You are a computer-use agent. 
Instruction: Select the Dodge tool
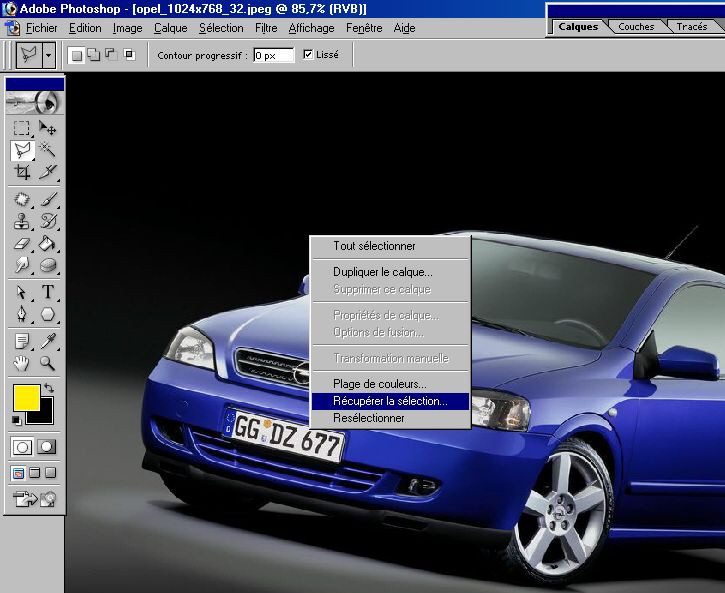click(22, 265)
